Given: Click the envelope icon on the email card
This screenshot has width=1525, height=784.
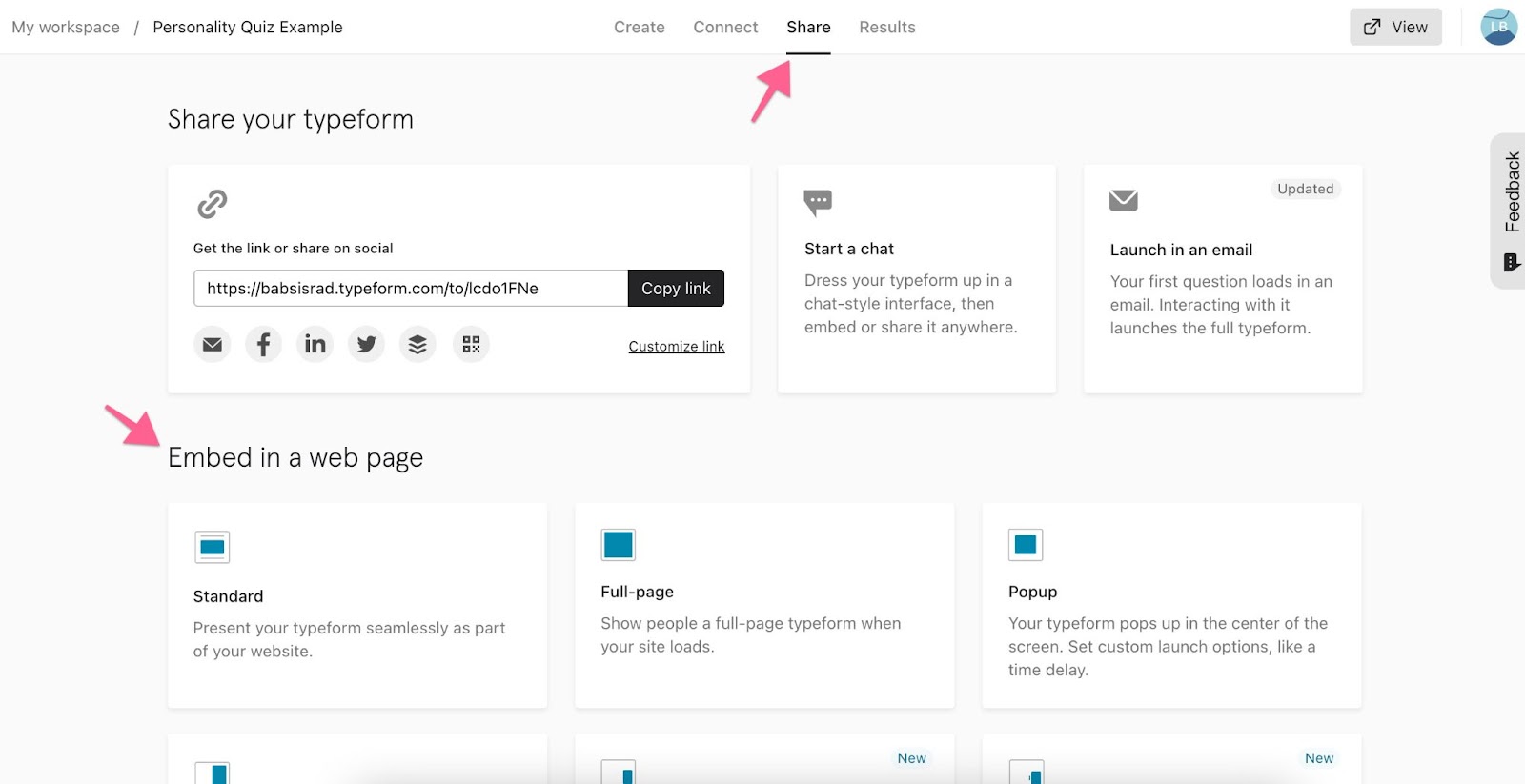Looking at the screenshot, I should point(1124,200).
